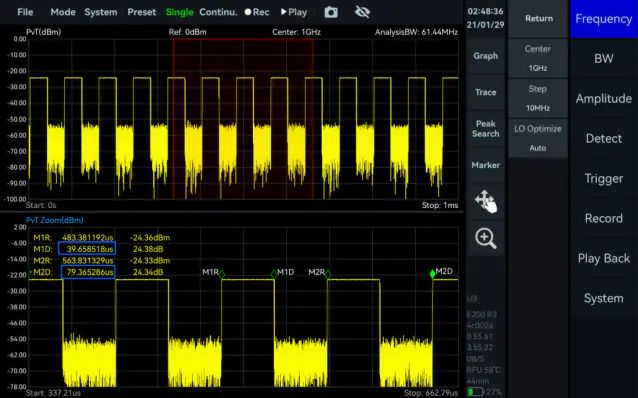Click the M2R marker diamond

(x=328, y=275)
